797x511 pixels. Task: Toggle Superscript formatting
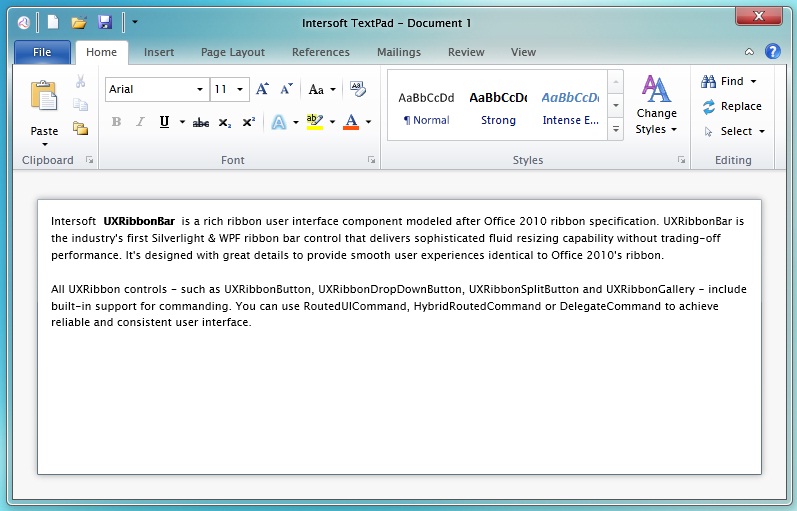pyautogui.click(x=249, y=122)
